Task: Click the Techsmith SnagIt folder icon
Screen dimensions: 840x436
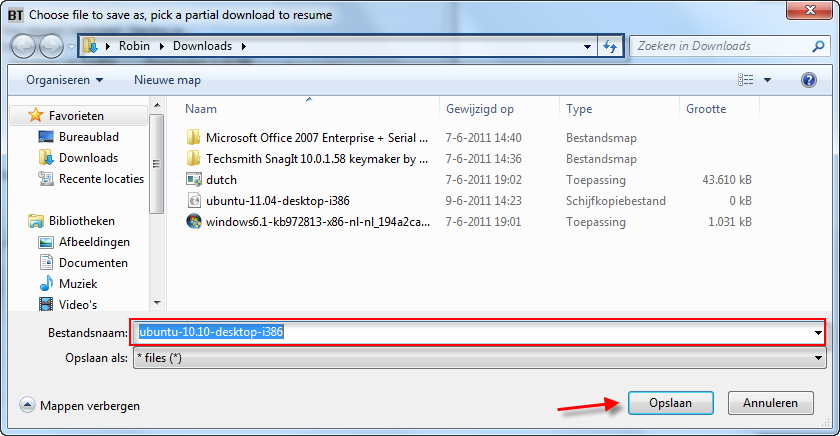Action: pos(193,159)
